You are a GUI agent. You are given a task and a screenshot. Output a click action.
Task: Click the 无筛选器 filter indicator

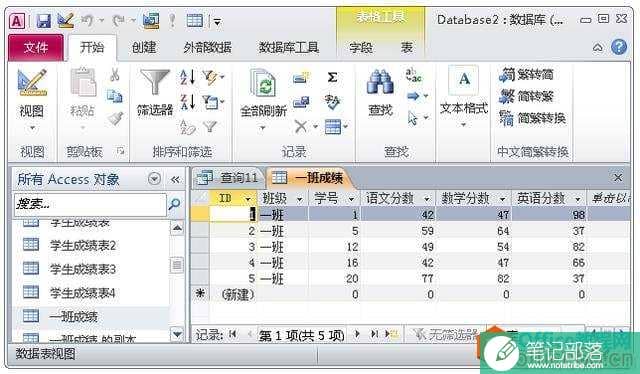(x=445, y=335)
